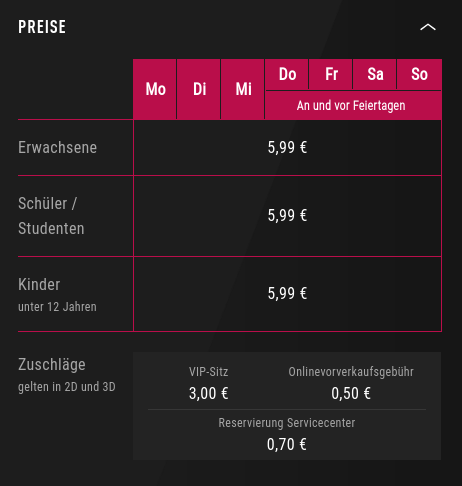This screenshot has width=462, height=486.
Task: Collapse the Preise section chevron
Action: click(428, 27)
